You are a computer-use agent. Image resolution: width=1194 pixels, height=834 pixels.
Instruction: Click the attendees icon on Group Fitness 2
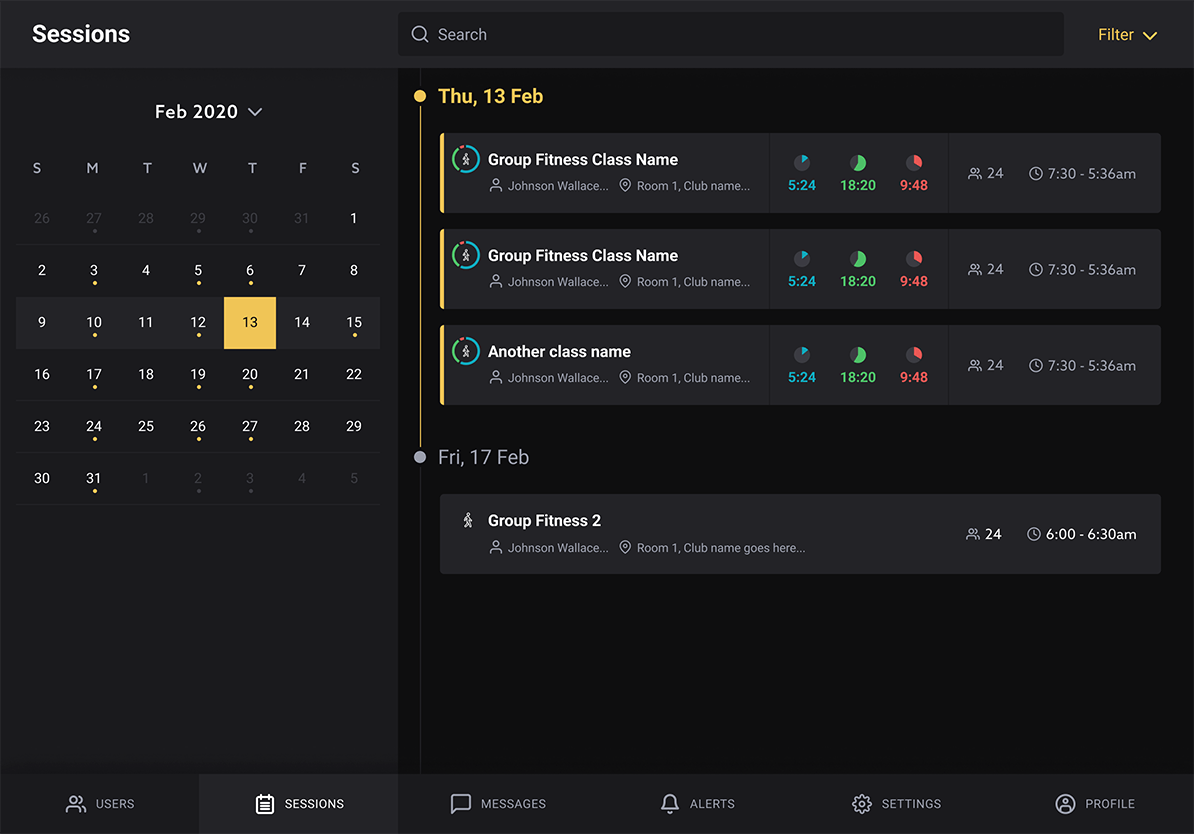(x=973, y=534)
